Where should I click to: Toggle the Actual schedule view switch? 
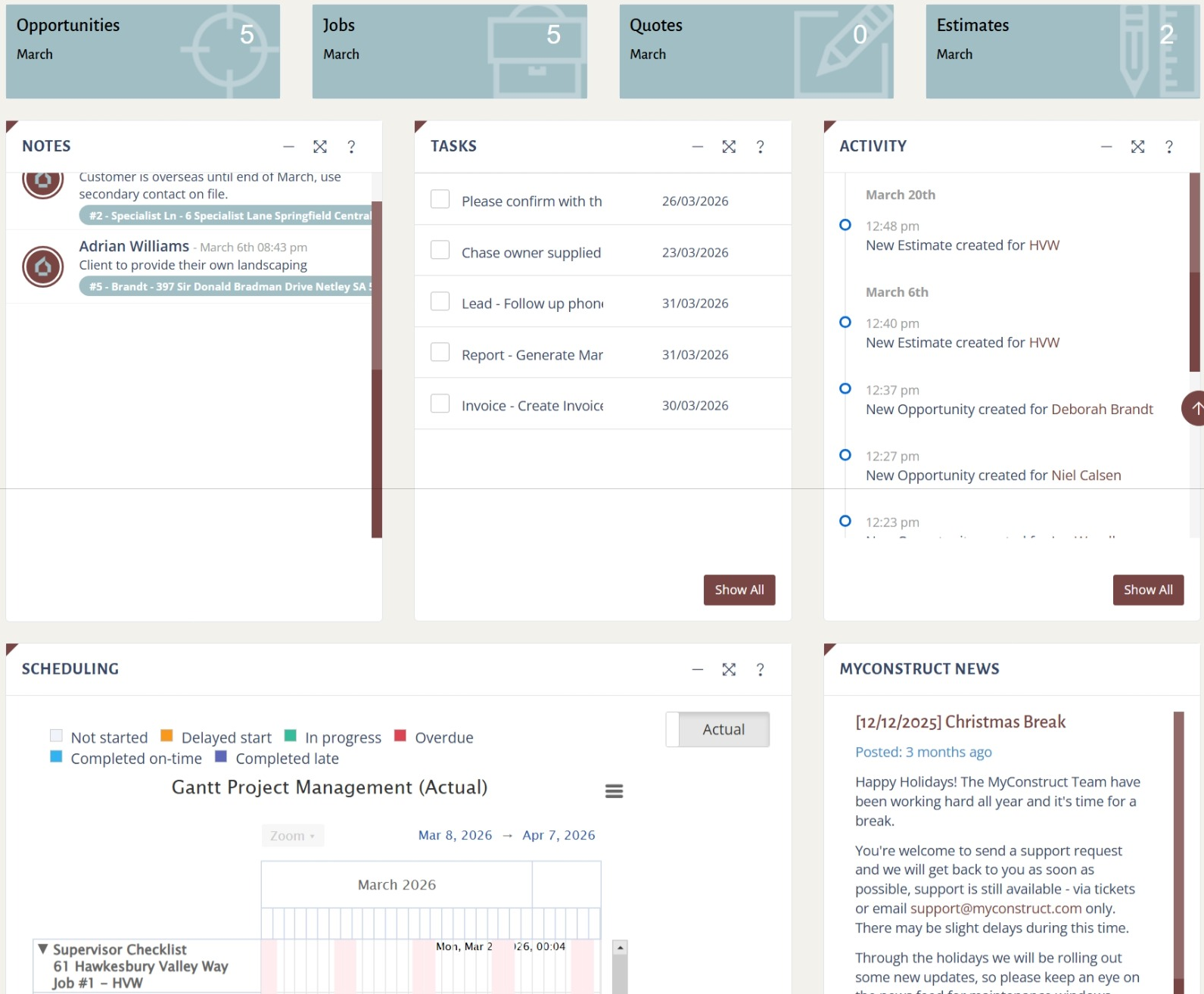click(x=717, y=730)
